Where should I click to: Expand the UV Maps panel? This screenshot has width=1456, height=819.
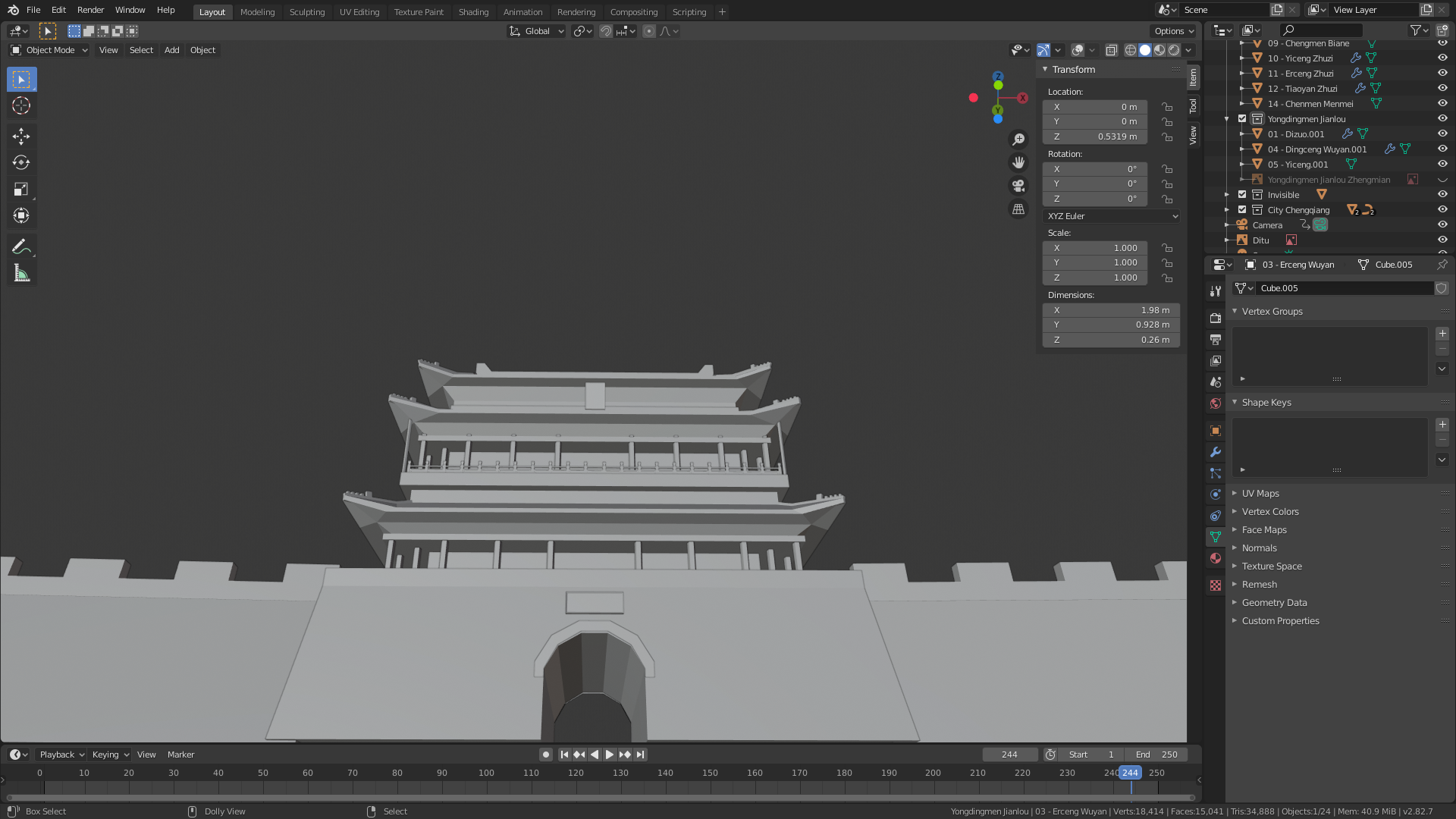[x=1260, y=493]
